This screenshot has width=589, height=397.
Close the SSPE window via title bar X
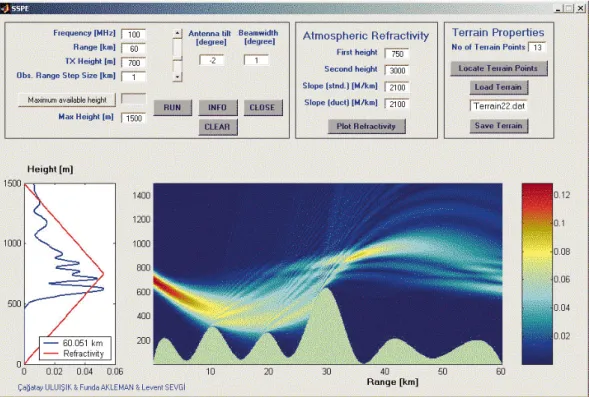tap(581, 8)
